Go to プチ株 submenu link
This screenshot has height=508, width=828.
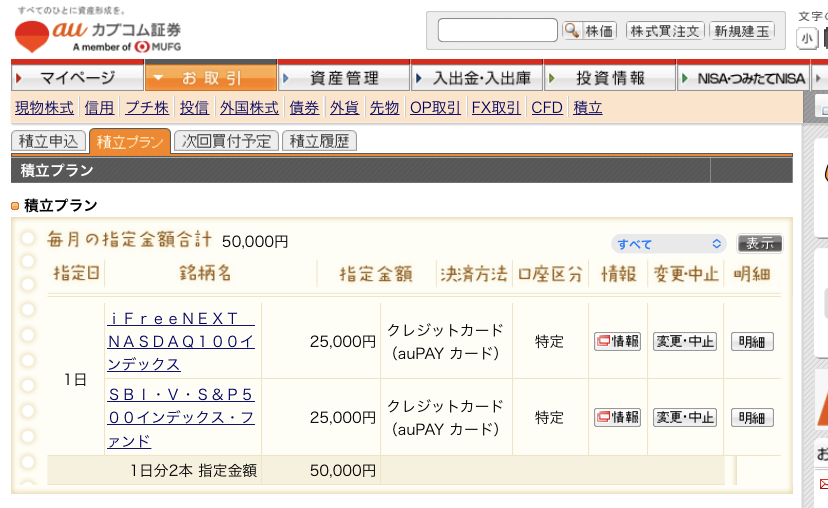147,108
